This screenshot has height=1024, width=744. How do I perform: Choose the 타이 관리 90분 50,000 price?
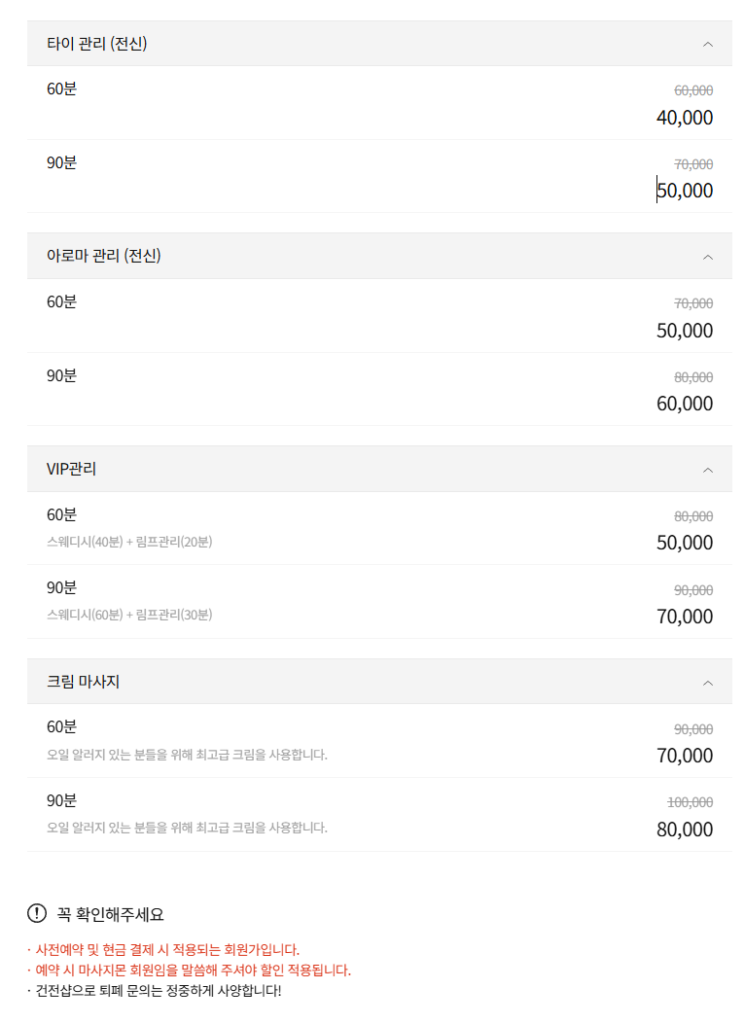point(685,191)
